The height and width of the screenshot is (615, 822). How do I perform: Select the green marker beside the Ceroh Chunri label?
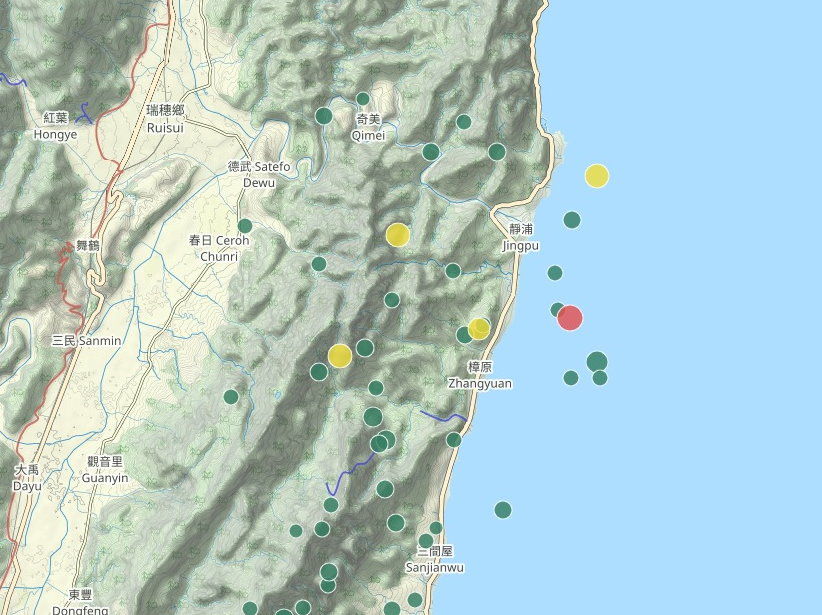click(245, 226)
